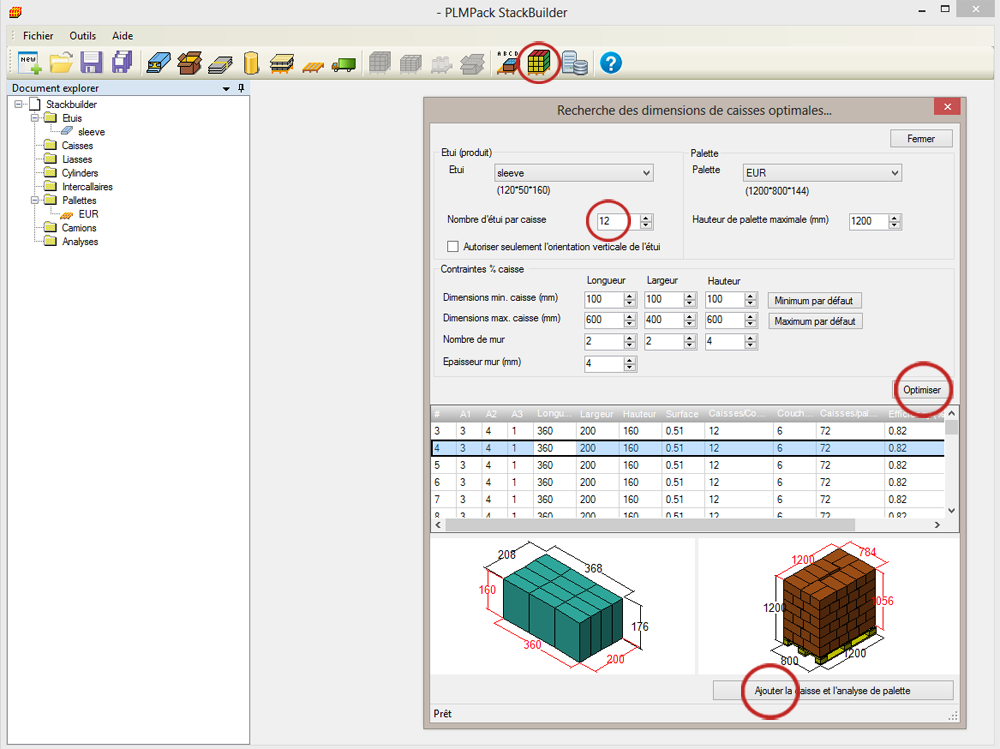This screenshot has height=749, width=1000.
Task: Enable vertical-only orientation checkbox for the étui
Action: pos(453,246)
